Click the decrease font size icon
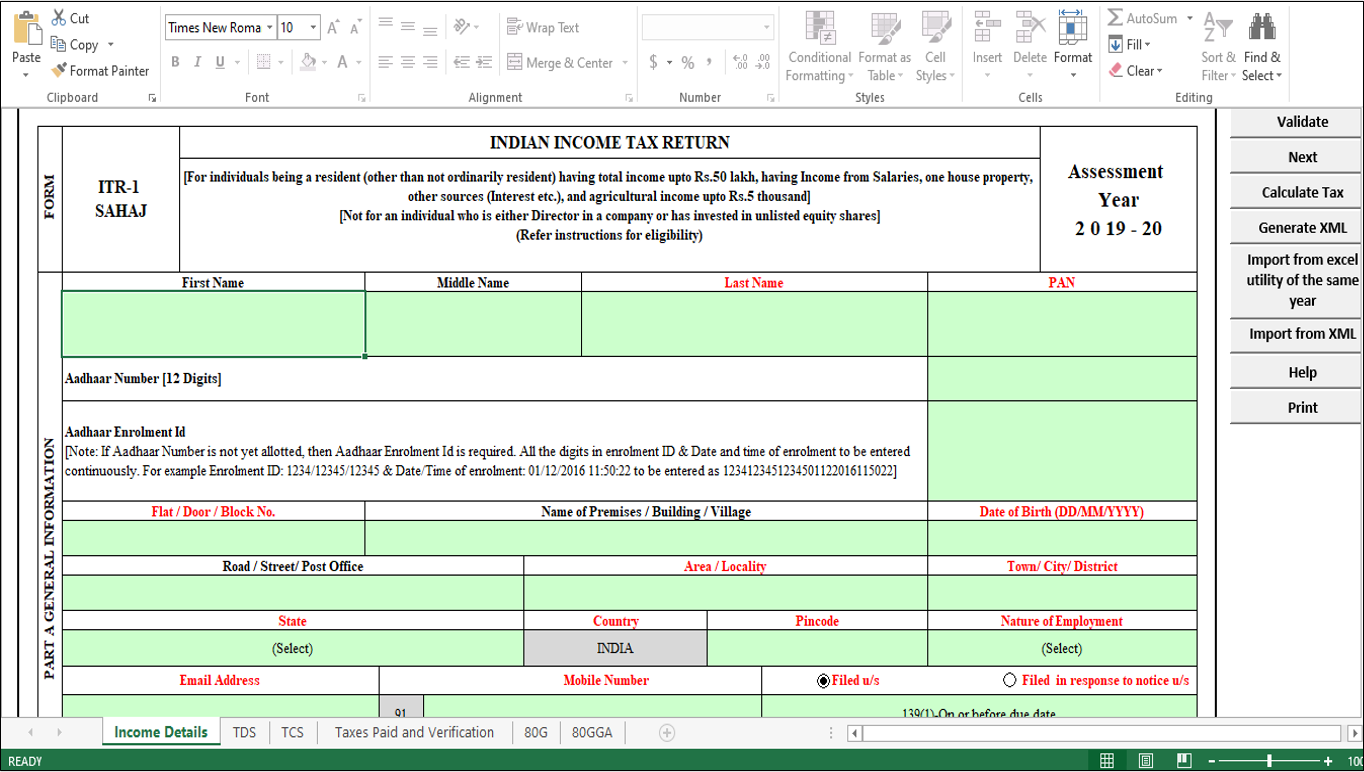 356,28
